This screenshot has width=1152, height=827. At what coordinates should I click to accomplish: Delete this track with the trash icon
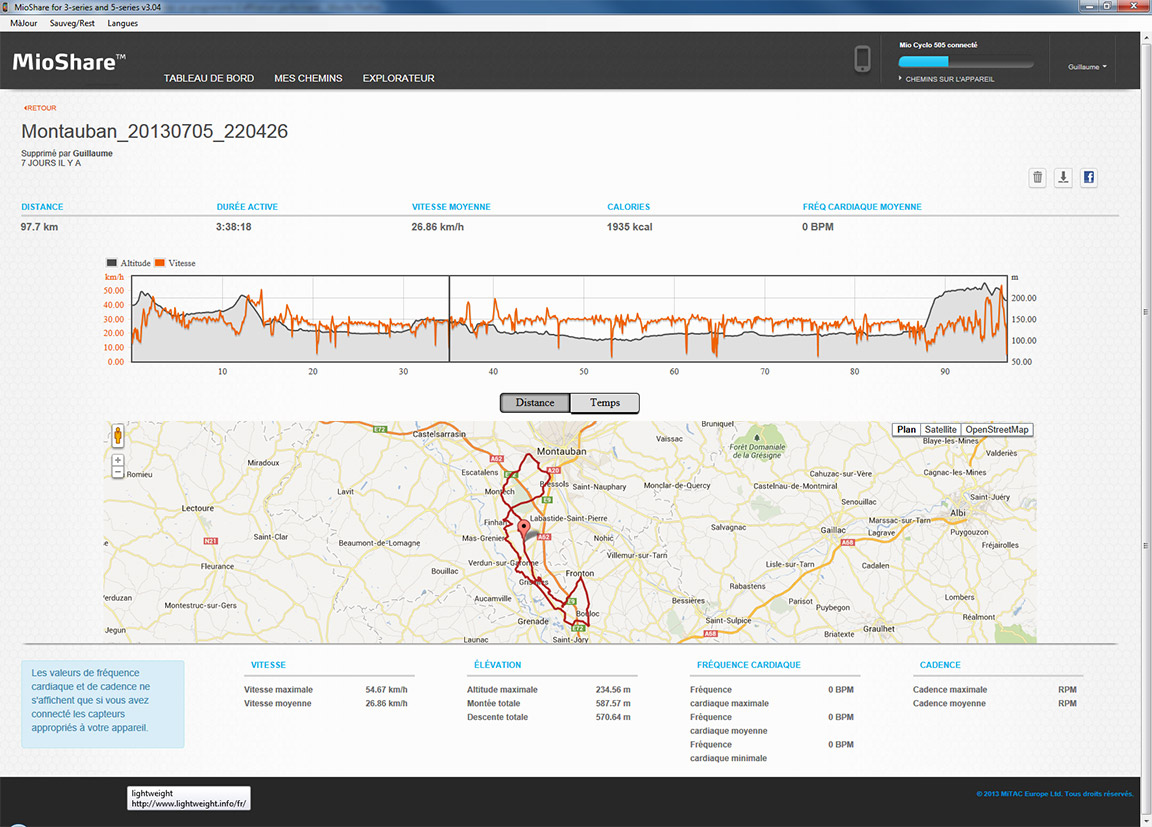pyautogui.click(x=1037, y=177)
